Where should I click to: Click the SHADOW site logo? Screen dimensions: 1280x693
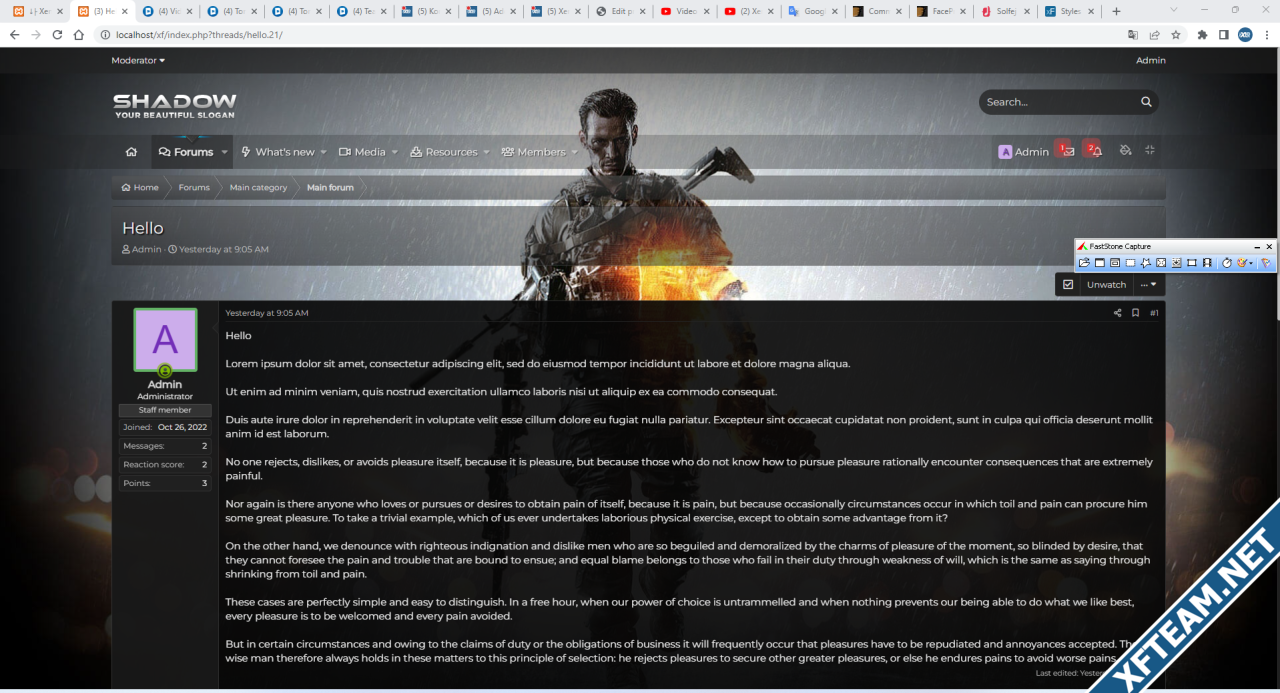pyautogui.click(x=175, y=106)
